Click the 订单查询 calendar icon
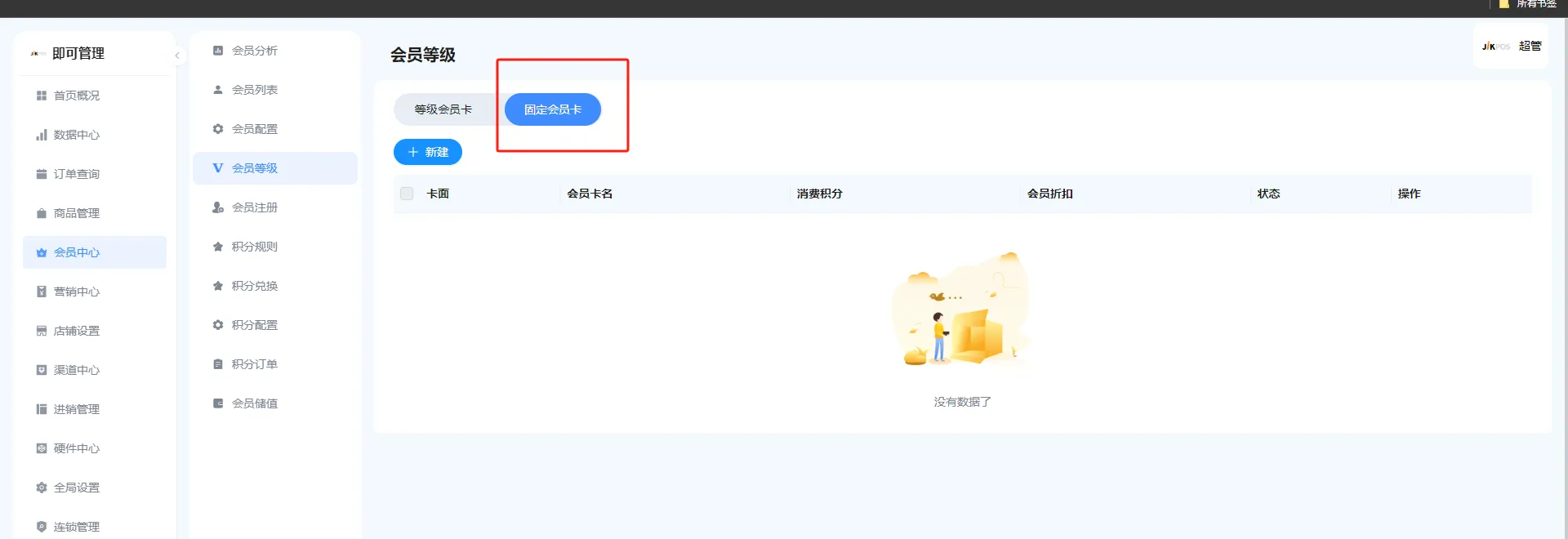 pyautogui.click(x=42, y=174)
